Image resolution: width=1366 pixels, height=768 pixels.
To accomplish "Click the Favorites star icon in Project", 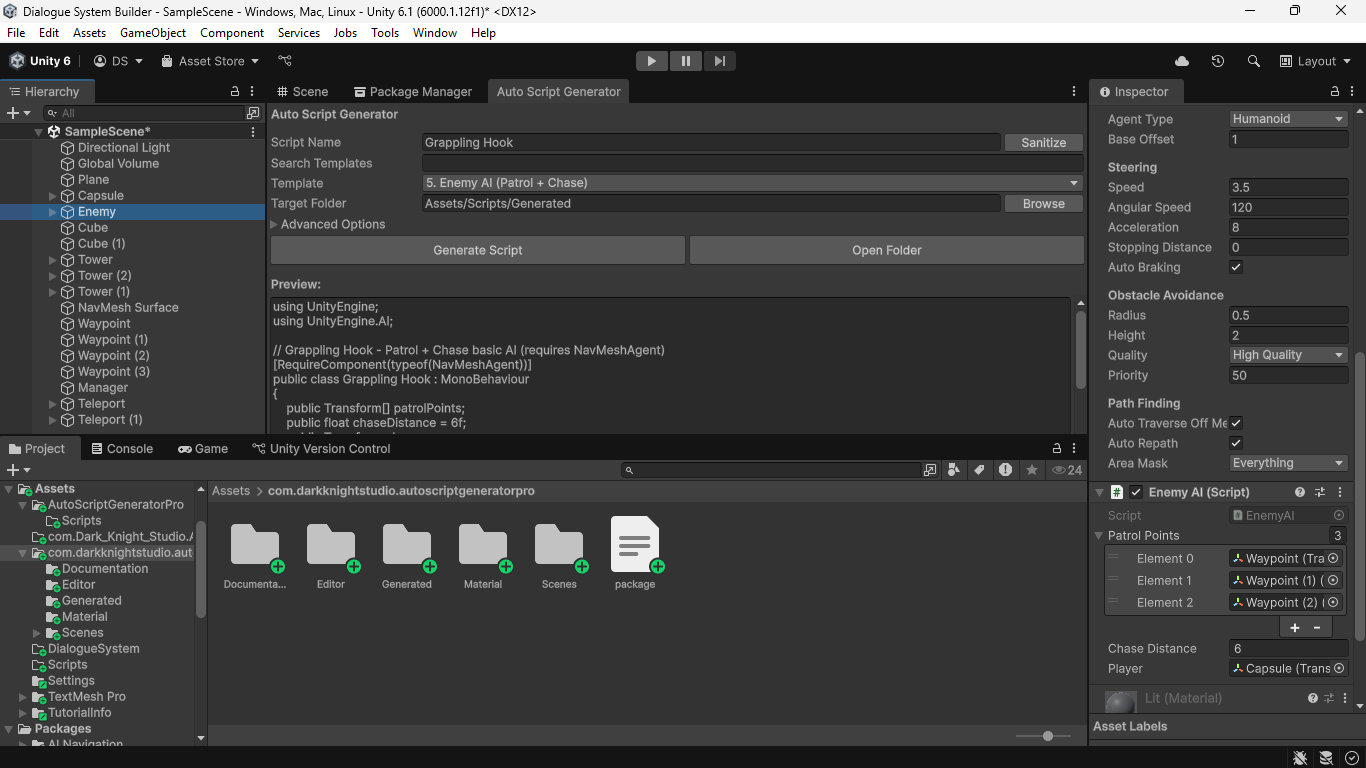I will click(x=1031, y=470).
